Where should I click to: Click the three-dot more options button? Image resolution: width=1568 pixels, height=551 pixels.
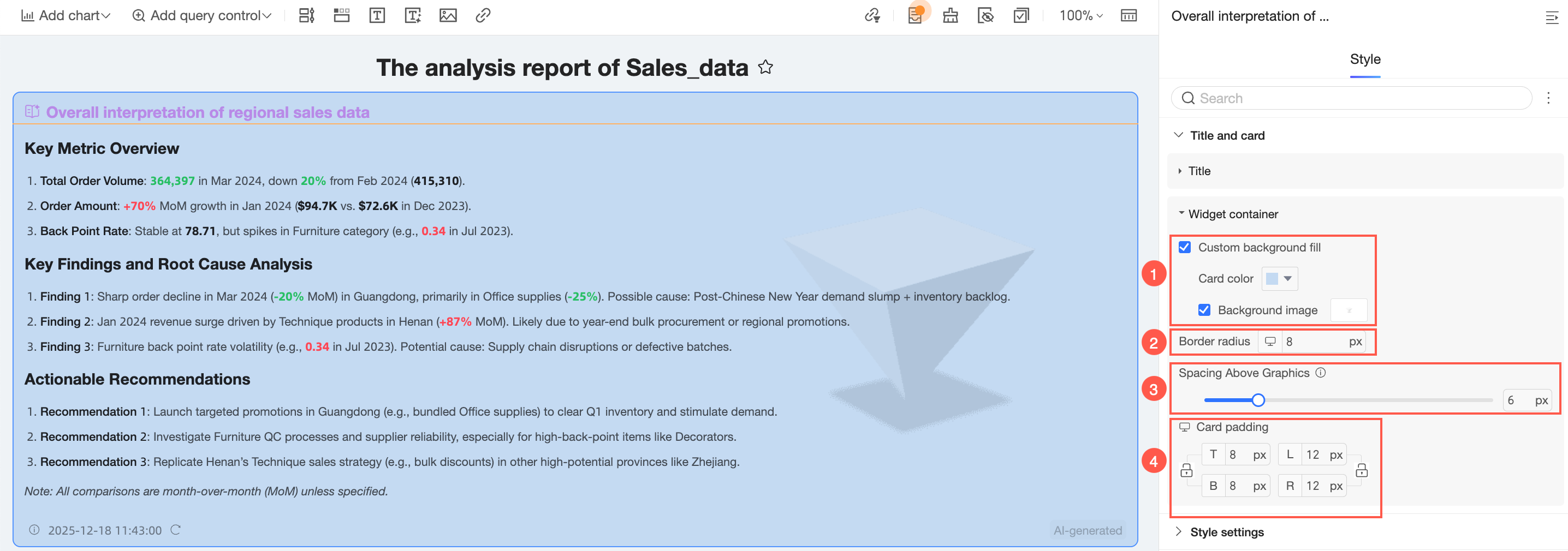(x=1548, y=98)
